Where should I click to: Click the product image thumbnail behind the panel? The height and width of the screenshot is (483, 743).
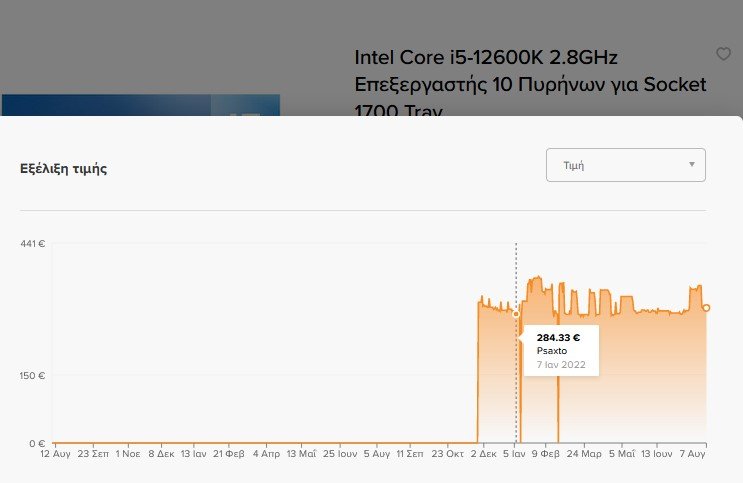coord(141,105)
